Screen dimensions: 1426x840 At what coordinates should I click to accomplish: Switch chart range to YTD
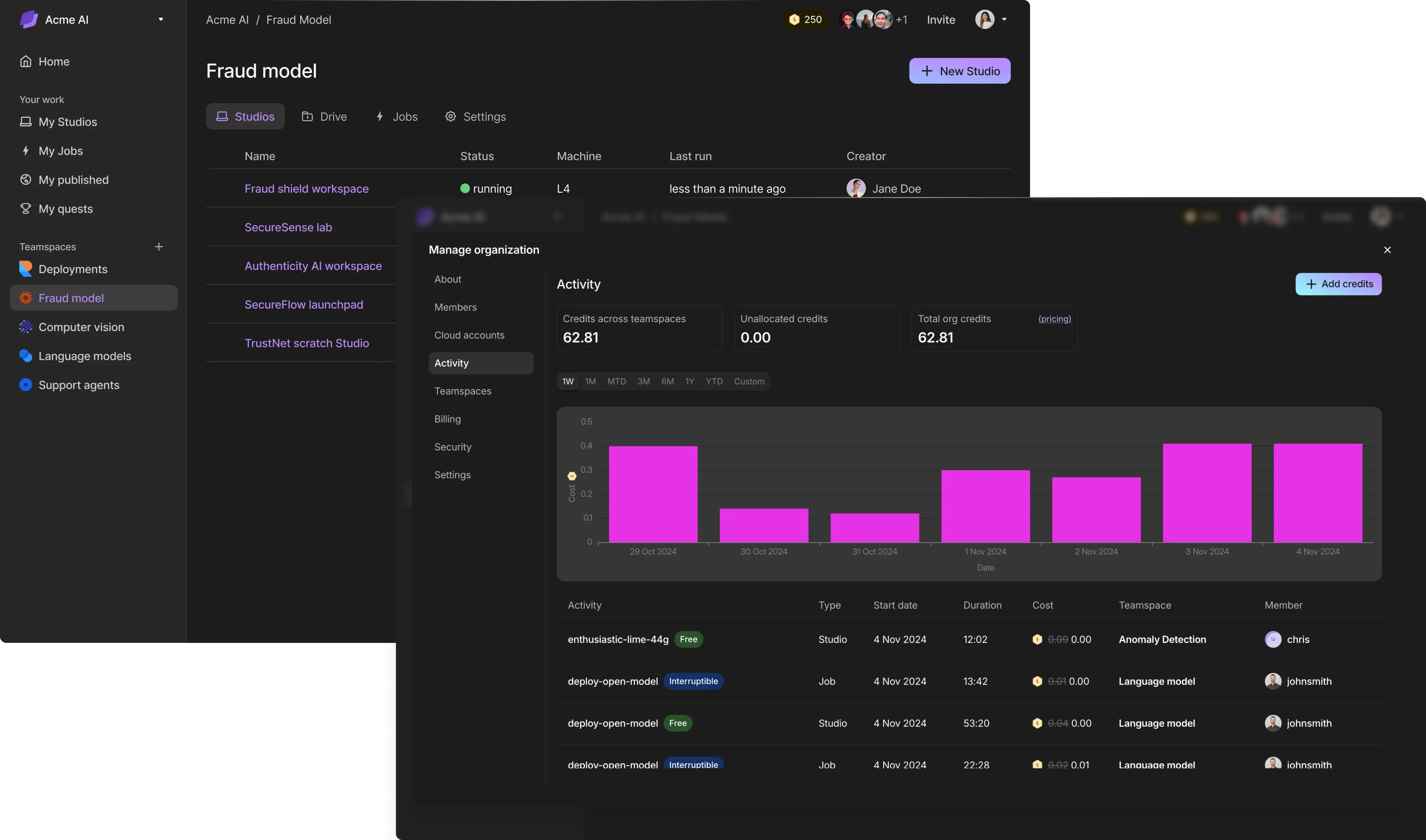pos(714,381)
